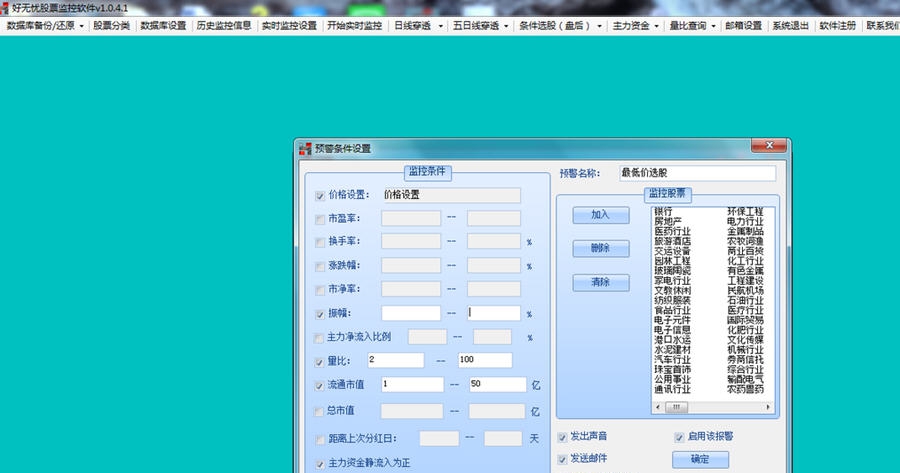This screenshot has width=900, height=473.
Task: Select 房地产 in the stock list
Action: [x=668, y=222]
